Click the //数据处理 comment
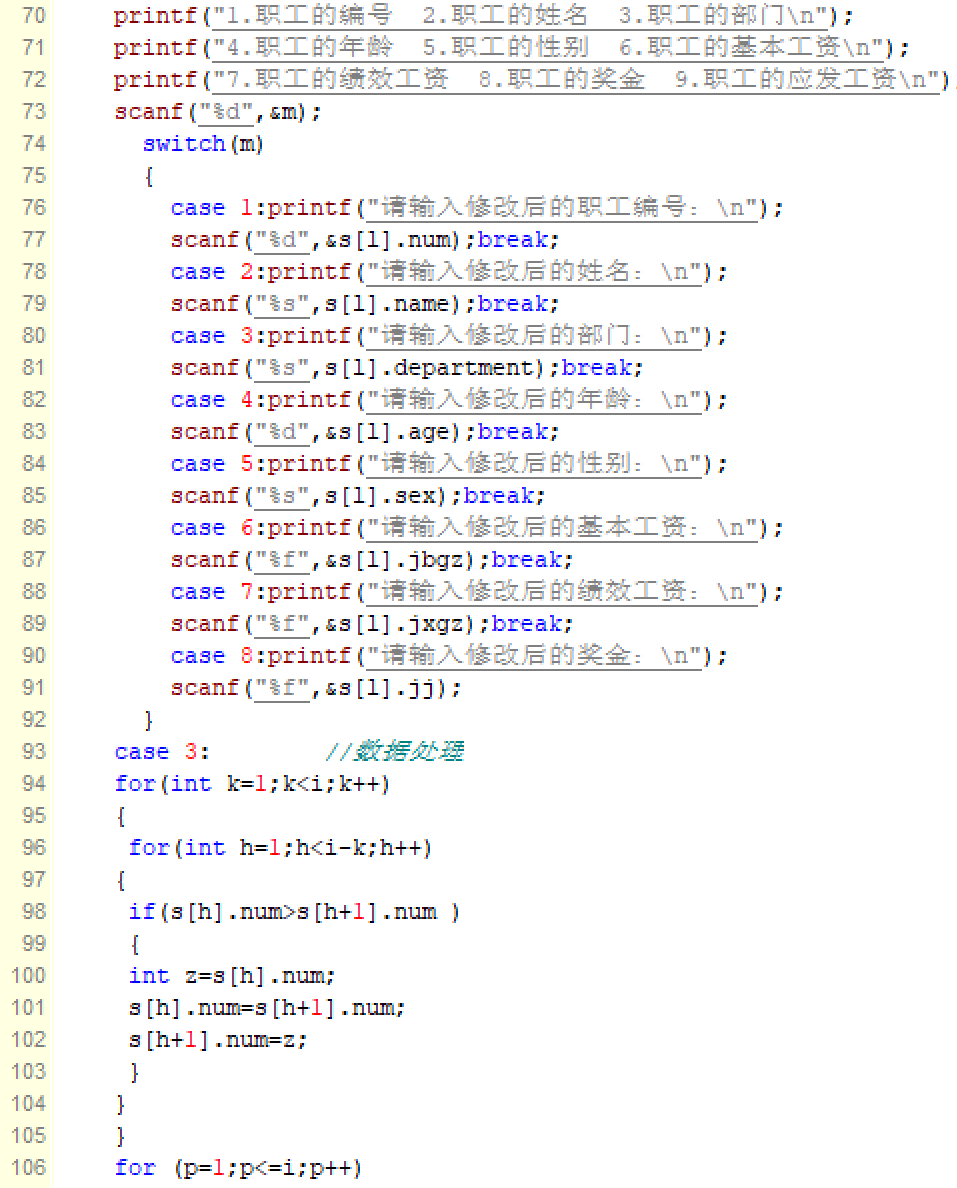The width and height of the screenshot is (957, 1188). pyautogui.click(x=394, y=752)
